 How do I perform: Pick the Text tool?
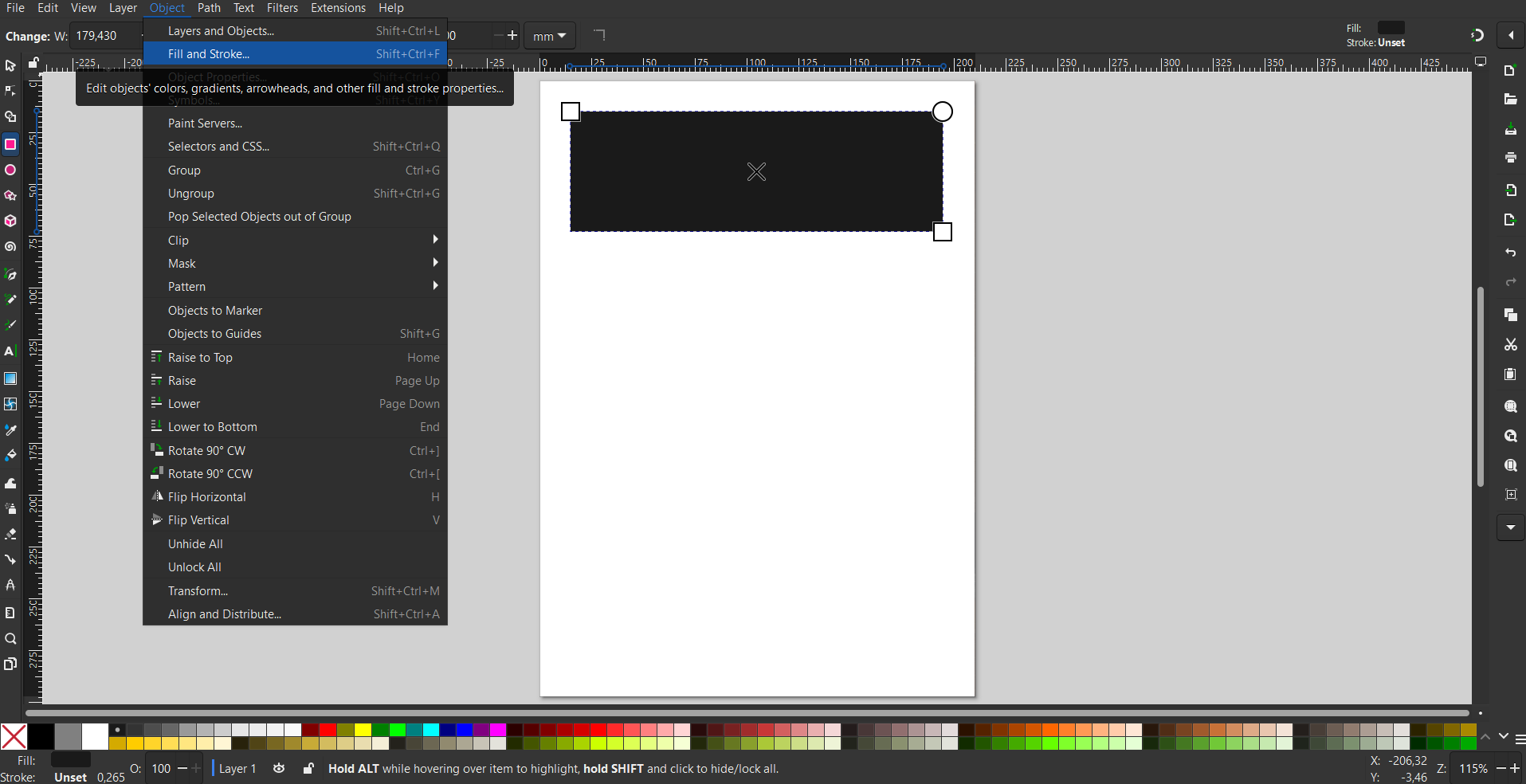(10, 351)
